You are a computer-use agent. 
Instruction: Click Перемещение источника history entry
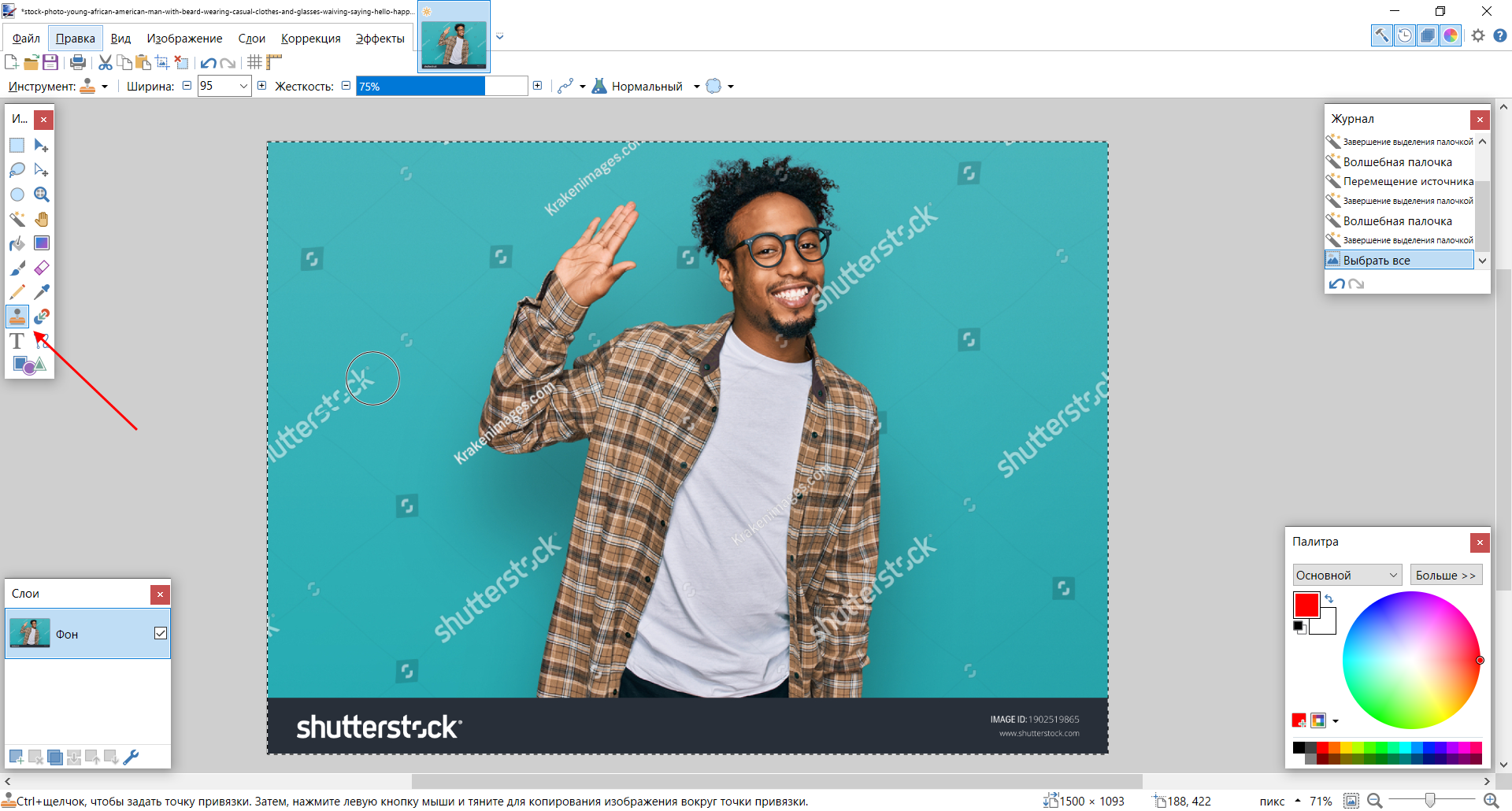click(x=1399, y=181)
